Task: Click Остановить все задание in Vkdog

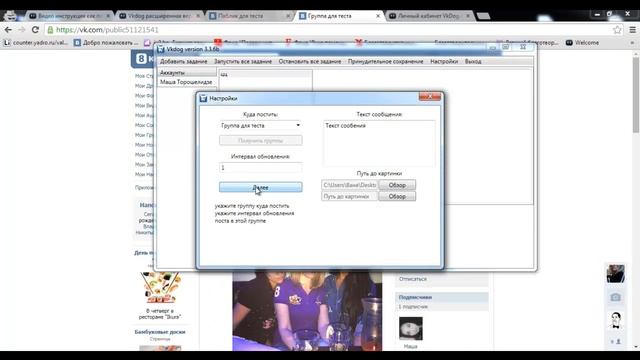Action: tap(310, 61)
